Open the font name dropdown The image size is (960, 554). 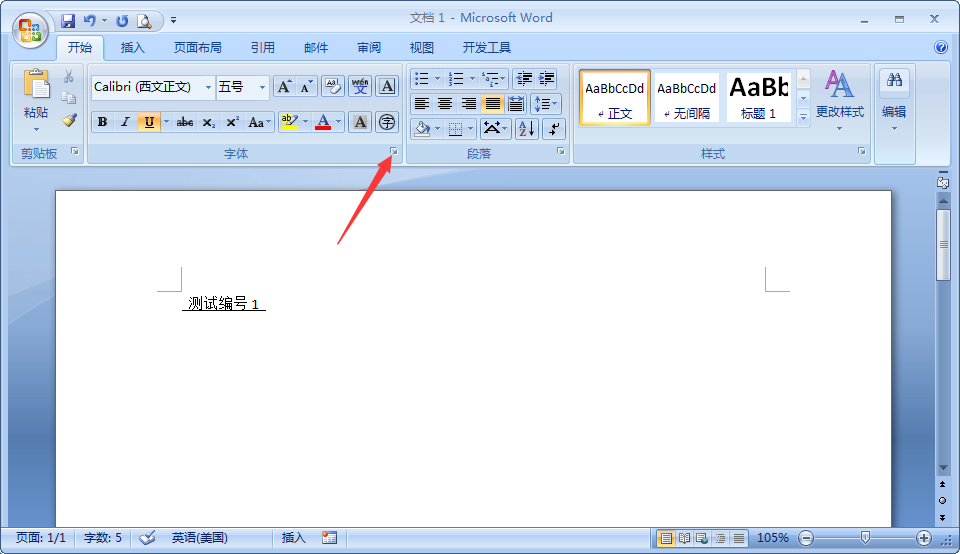click(209, 88)
